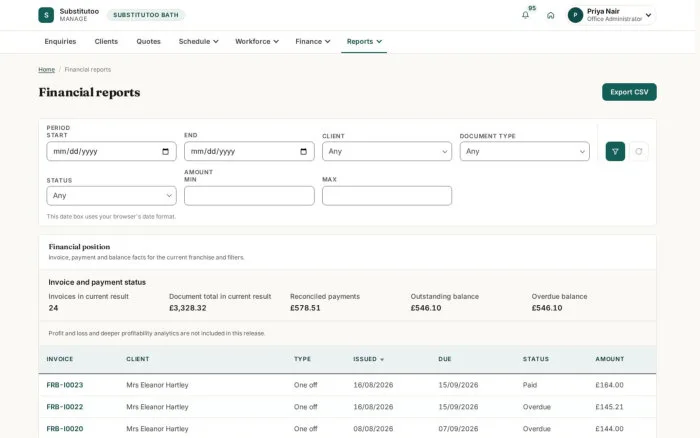Click the home icon in header
This screenshot has width=700, height=438.
point(550,15)
